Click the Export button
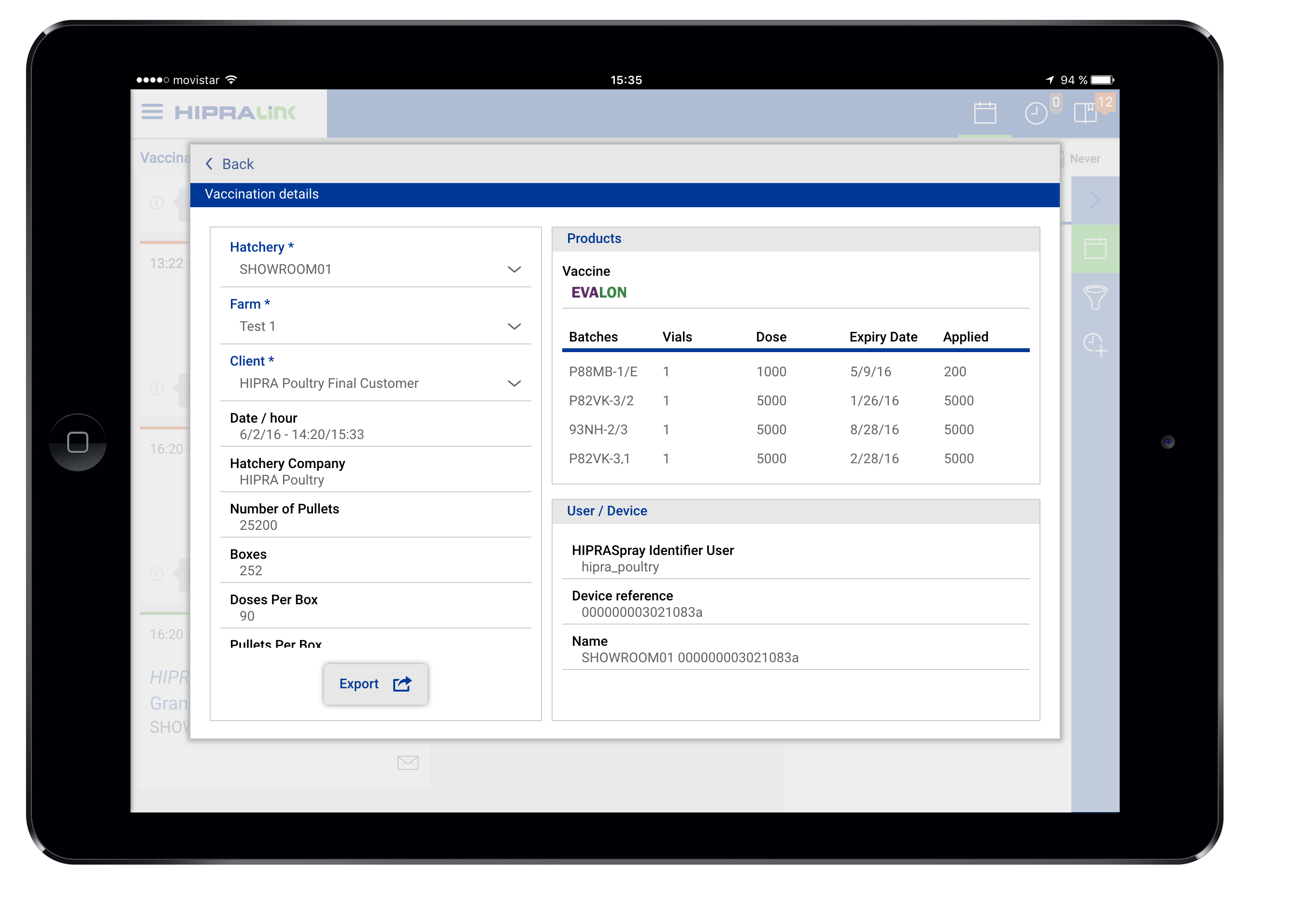The height and width of the screenshot is (924, 1295). point(375,683)
